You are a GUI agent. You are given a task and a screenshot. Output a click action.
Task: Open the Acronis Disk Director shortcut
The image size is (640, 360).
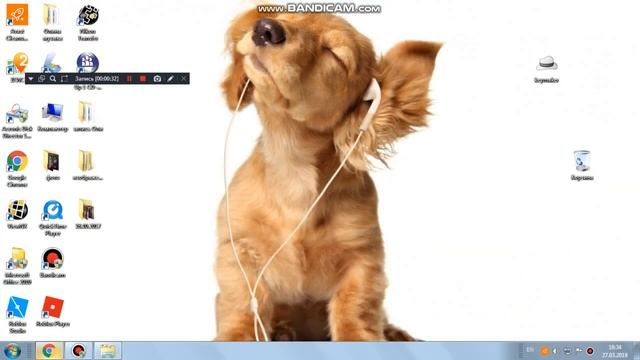click(x=17, y=120)
